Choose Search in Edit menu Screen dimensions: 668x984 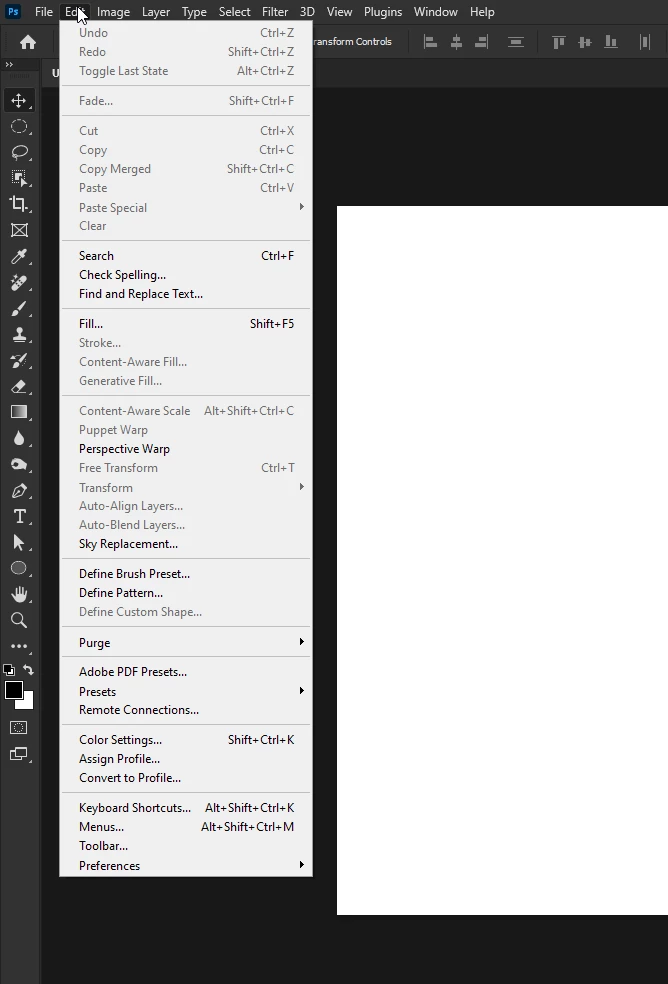186,255
